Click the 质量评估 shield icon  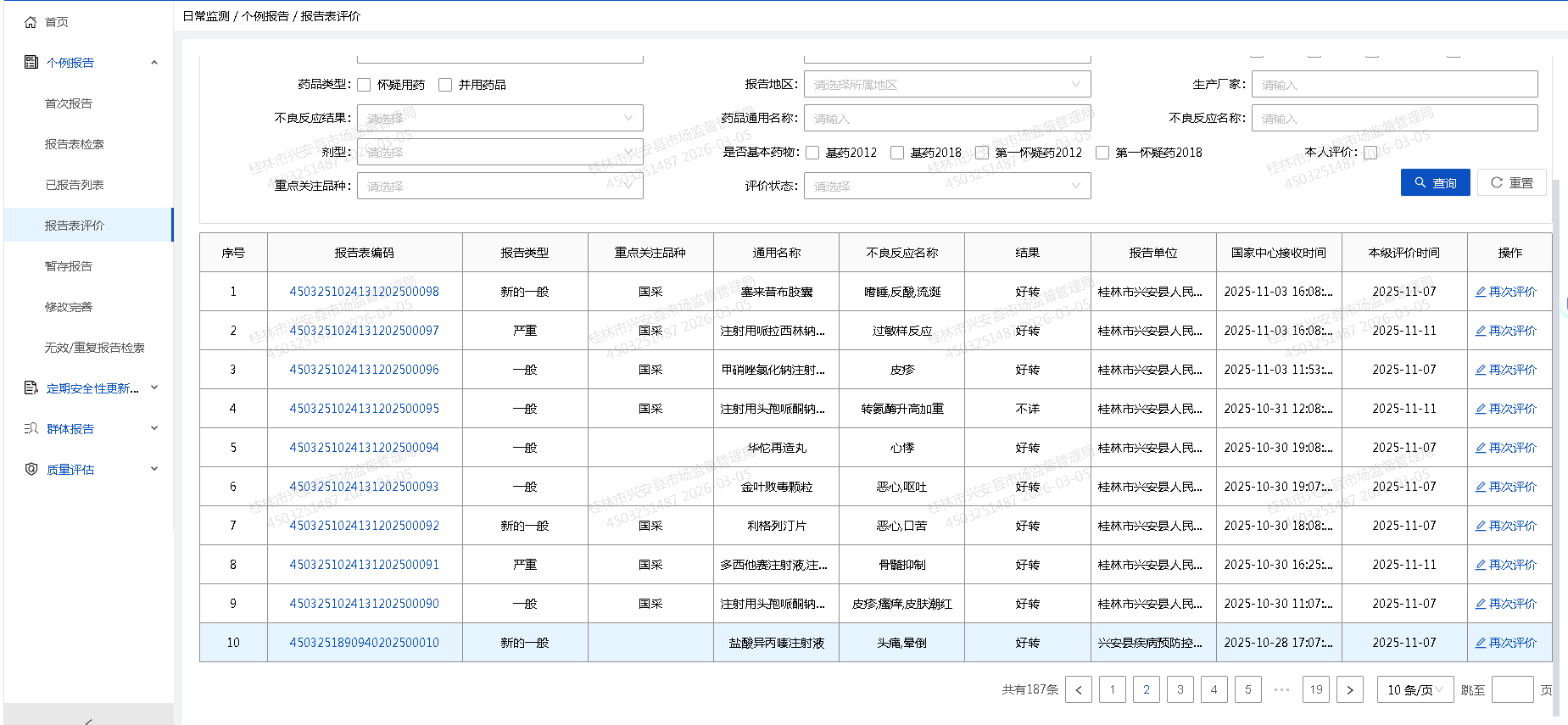pos(31,469)
